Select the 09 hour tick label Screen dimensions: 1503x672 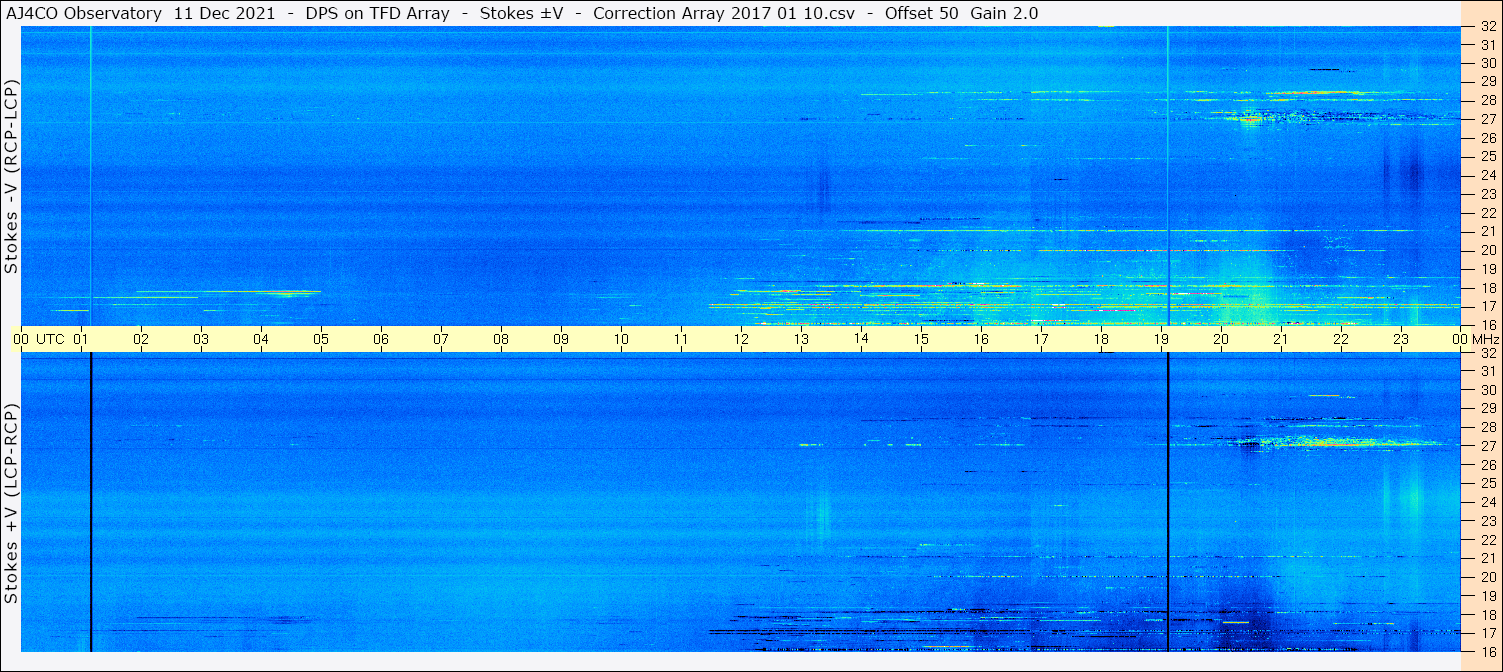pyautogui.click(x=561, y=339)
